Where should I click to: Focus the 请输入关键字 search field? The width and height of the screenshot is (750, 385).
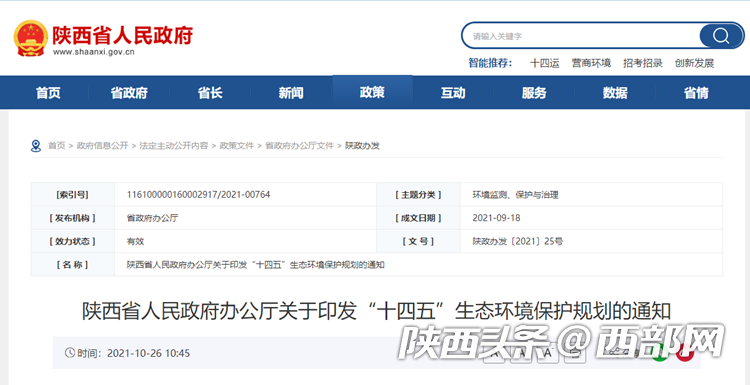coord(581,36)
